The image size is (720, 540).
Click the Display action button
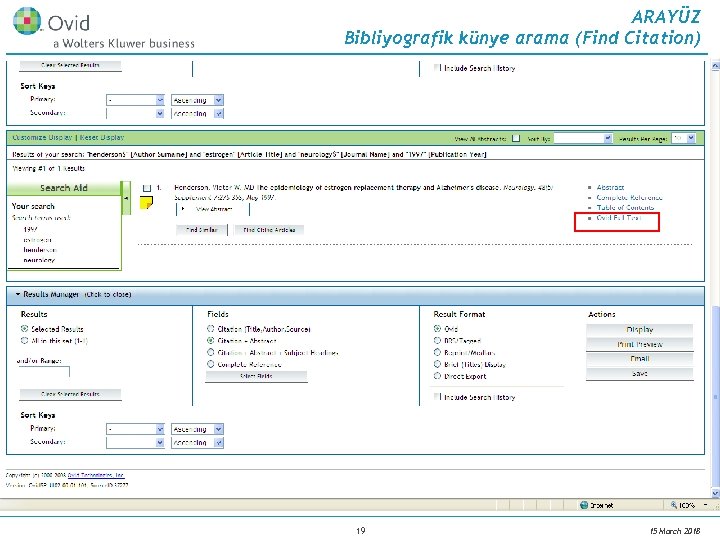coord(640,330)
